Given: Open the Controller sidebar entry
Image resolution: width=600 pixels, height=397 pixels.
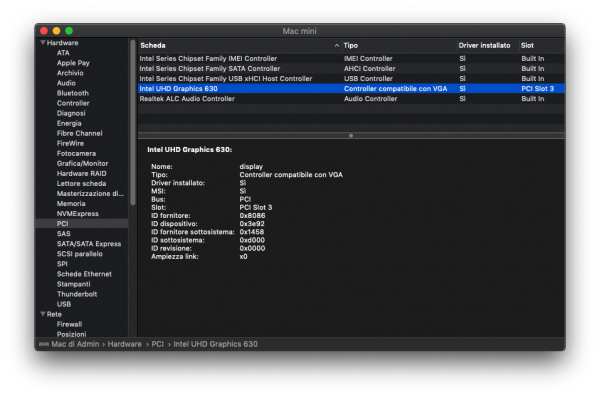Looking at the screenshot, I should click(73, 103).
